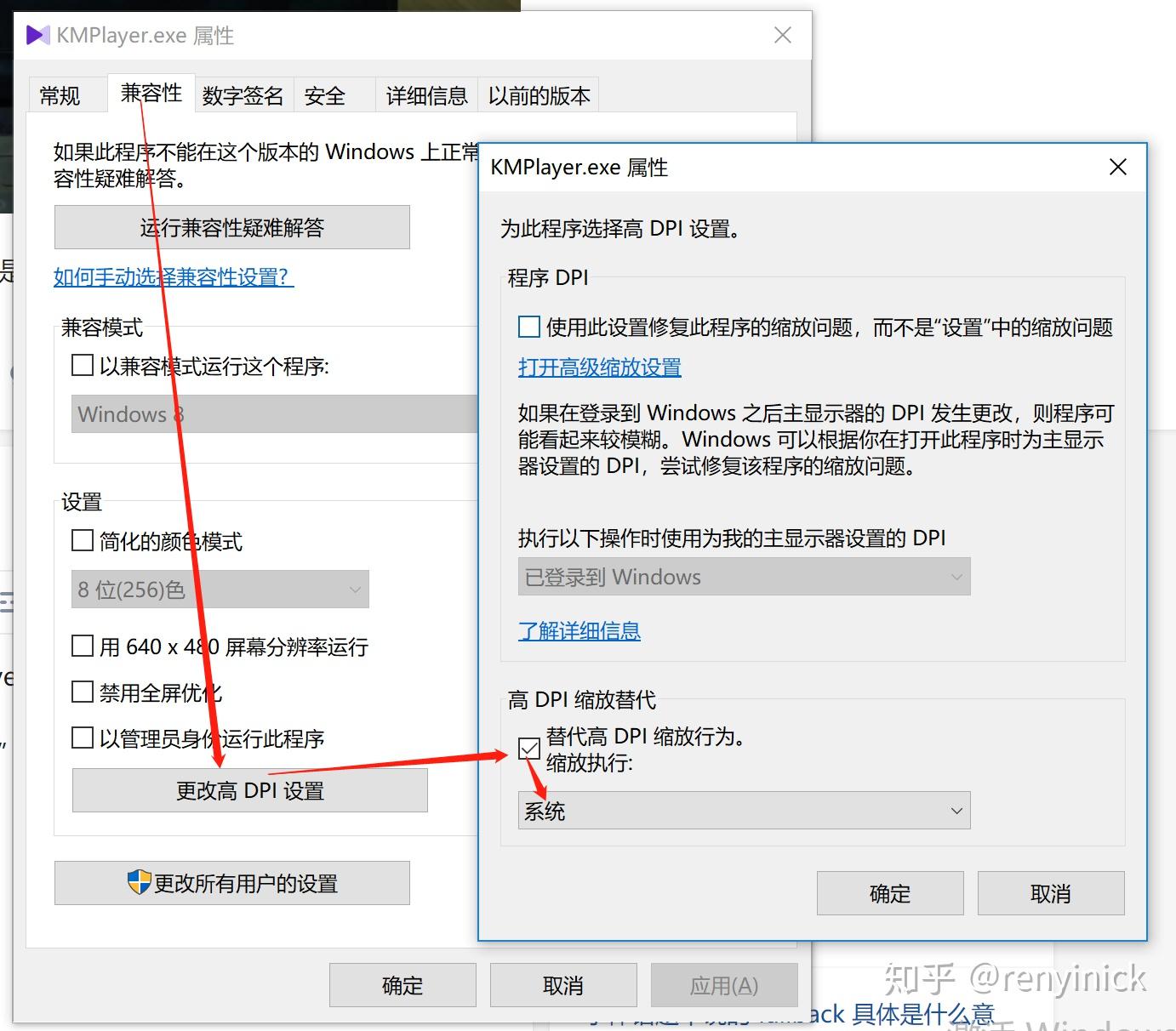
Task: Click the 了解详细信息 link
Action: click(x=579, y=630)
